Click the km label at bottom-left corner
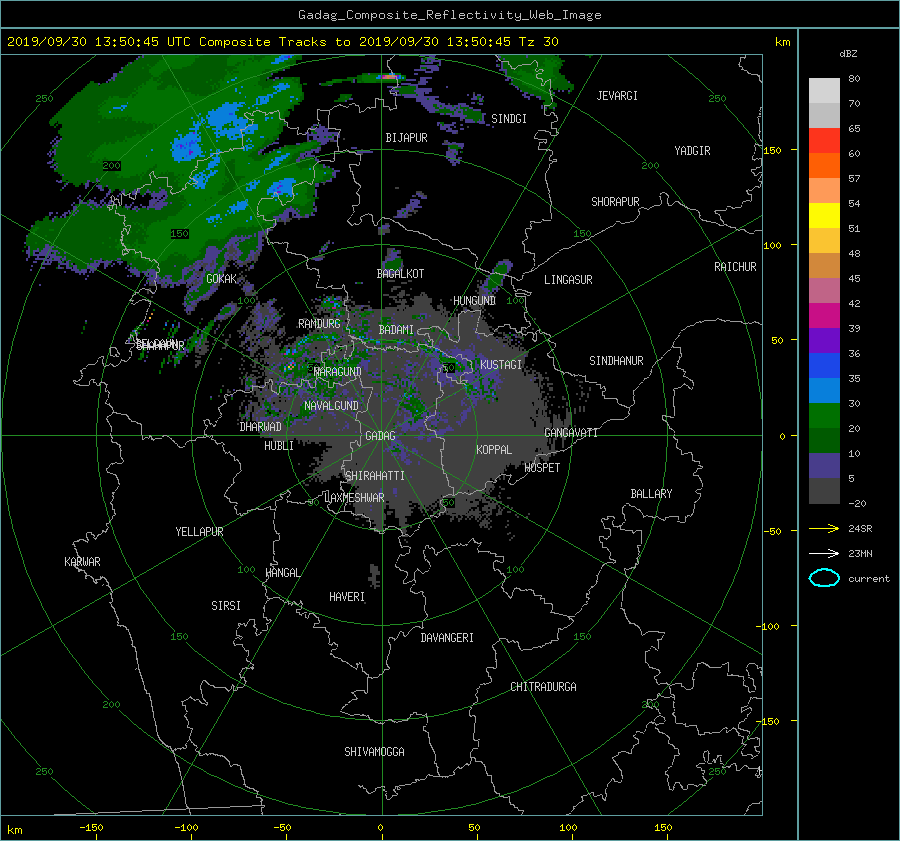The width and height of the screenshot is (900, 841). (15, 830)
